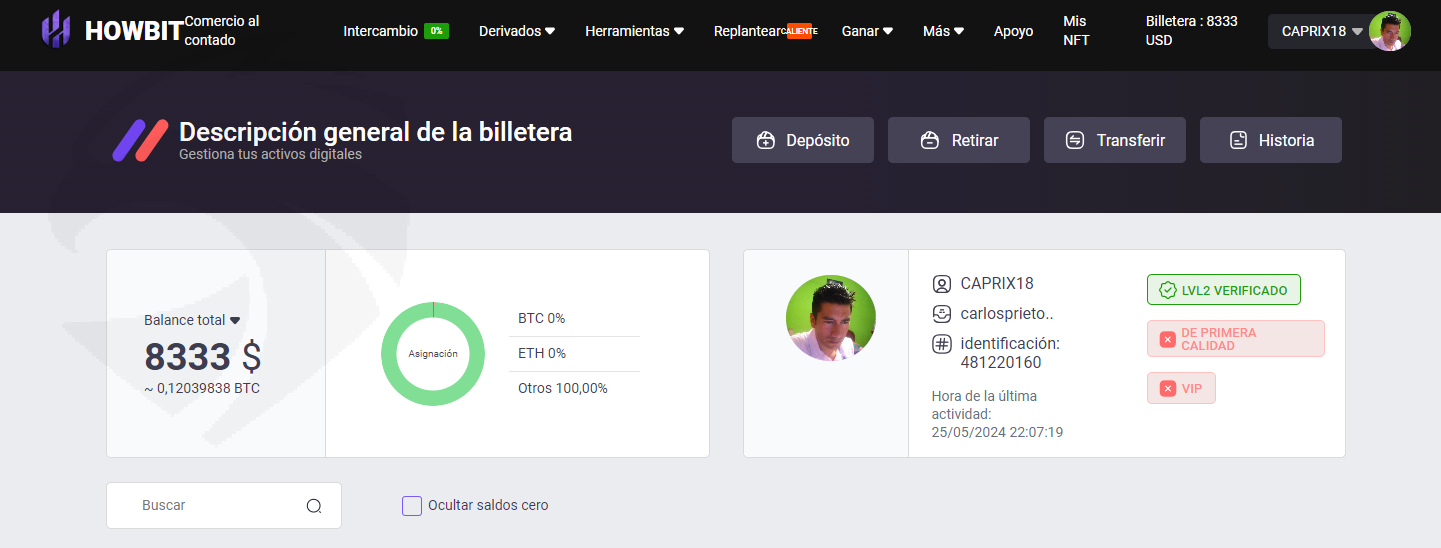This screenshot has height=548, width=1441.
Task: Click the Historia button icon
Action: [1238, 140]
